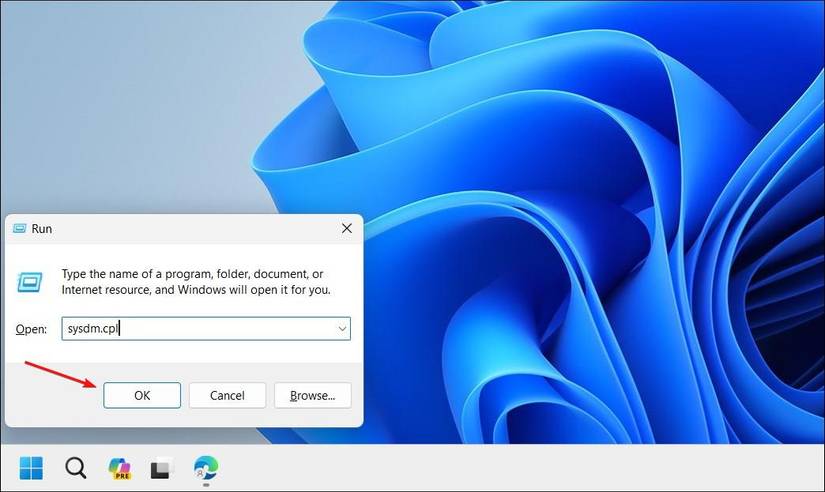Click the 'Open:' label
The height and width of the screenshot is (492, 825).
tap(31, 329)
